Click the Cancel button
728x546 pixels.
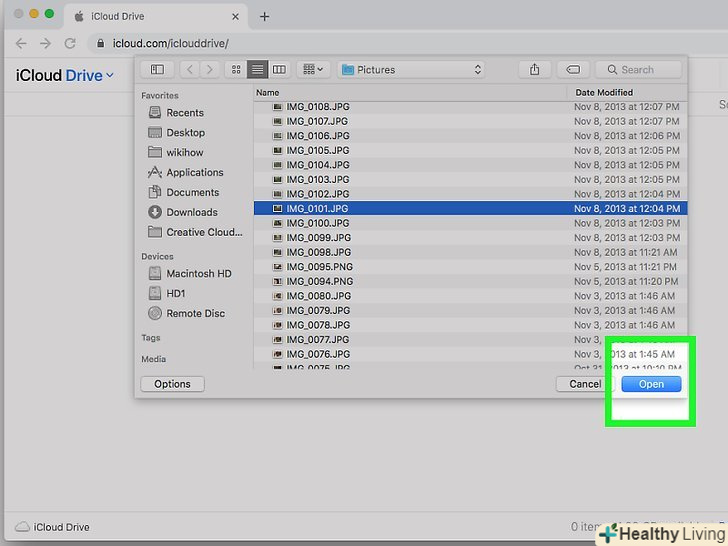[x=585, y=384]
